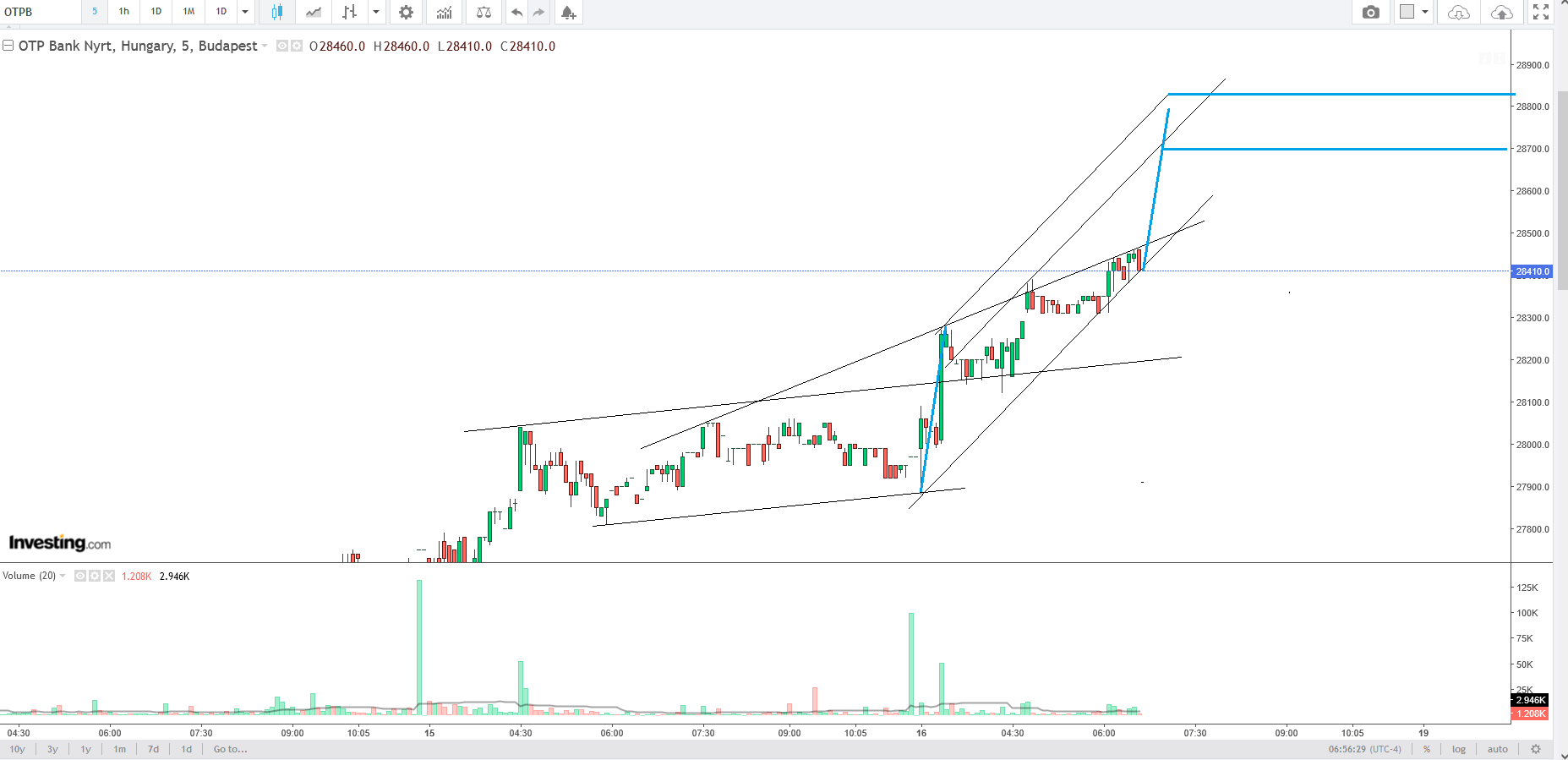This screenshot has height=760, width=1568.
Task: Toggle visibility of OTP Bank series
Action: point(282,46)
